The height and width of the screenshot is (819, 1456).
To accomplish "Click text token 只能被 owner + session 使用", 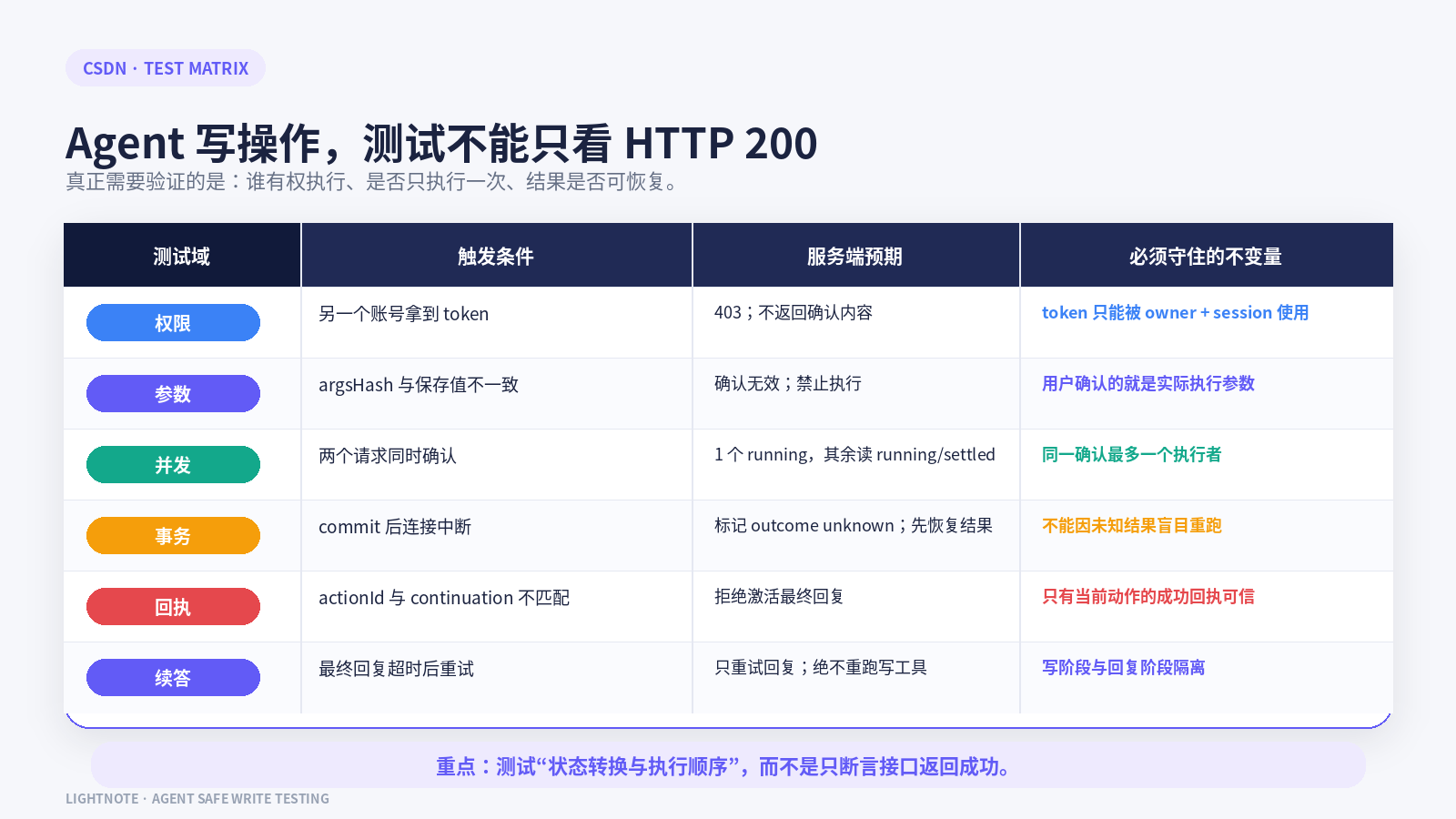I will point(1176,313).
